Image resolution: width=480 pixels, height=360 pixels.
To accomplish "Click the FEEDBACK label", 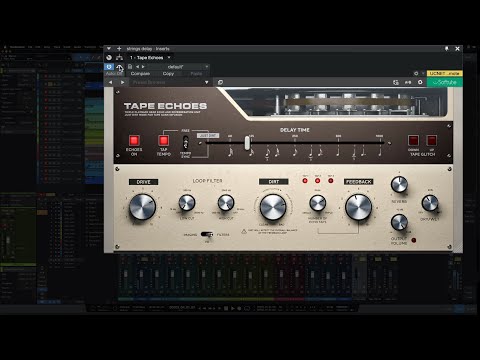I will (359, 182).
